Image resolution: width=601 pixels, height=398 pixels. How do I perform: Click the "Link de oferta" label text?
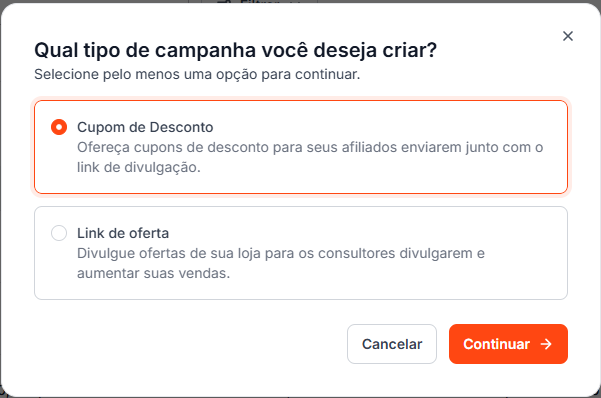[123, 233]
